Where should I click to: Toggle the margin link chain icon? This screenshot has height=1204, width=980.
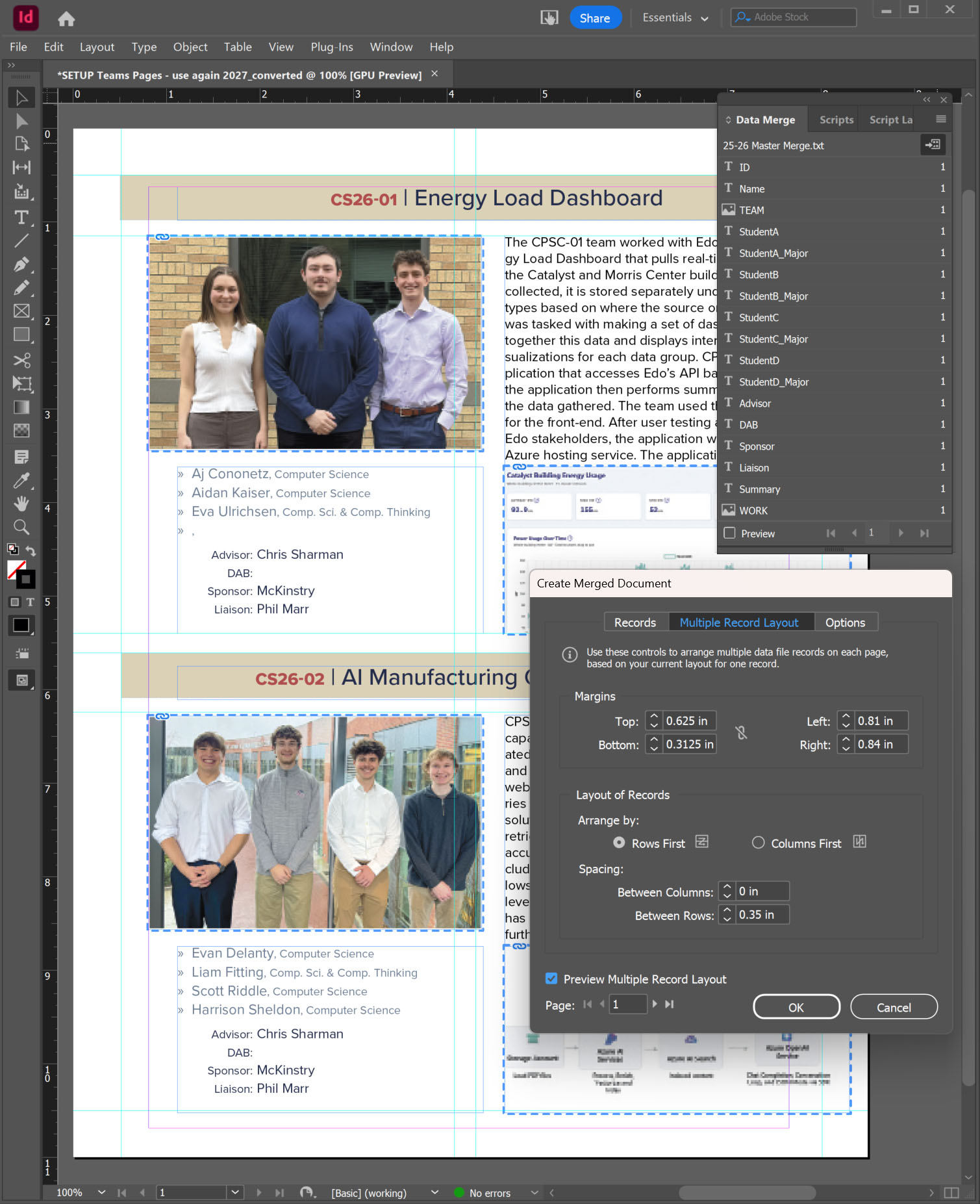(x=741, y=733)
